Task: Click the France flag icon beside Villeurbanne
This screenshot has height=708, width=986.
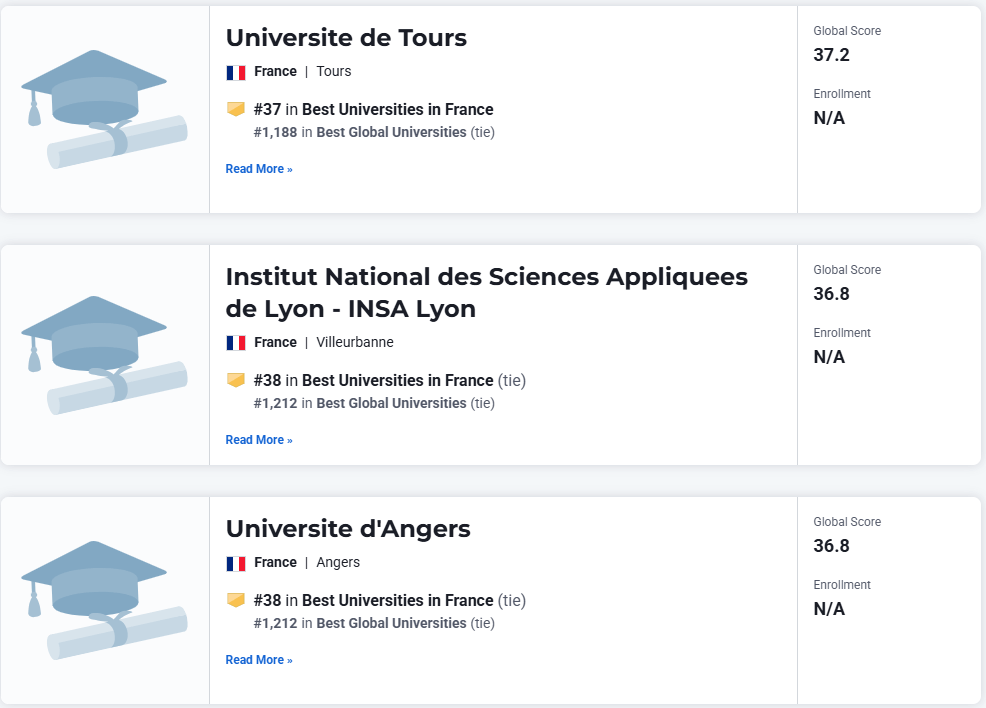Action: pyautogui.click(x=236, y=343)
